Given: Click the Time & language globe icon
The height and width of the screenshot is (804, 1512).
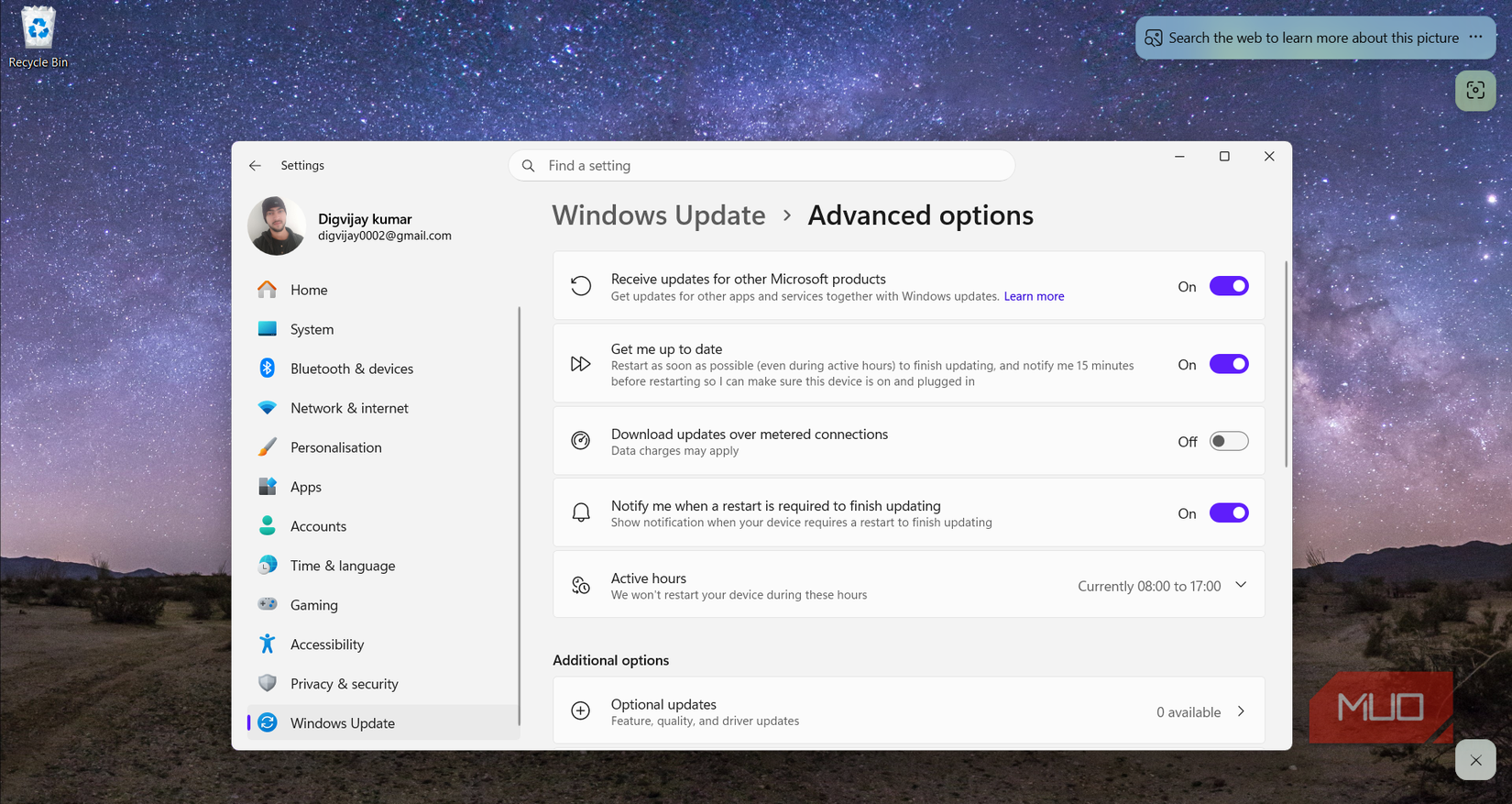Looking at the screenshot, I should click(x=267, y=566).
